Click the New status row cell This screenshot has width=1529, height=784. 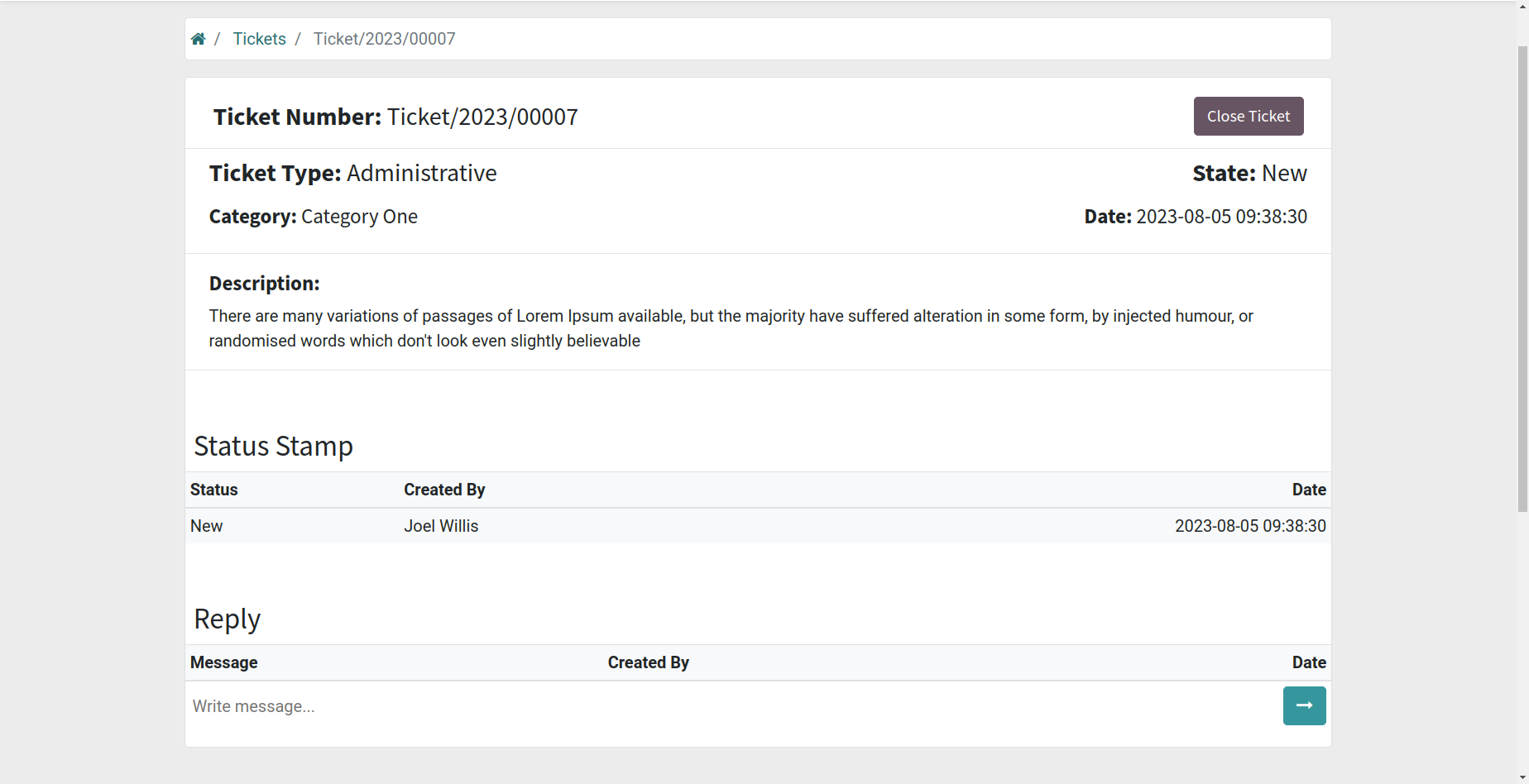[206, 526]
